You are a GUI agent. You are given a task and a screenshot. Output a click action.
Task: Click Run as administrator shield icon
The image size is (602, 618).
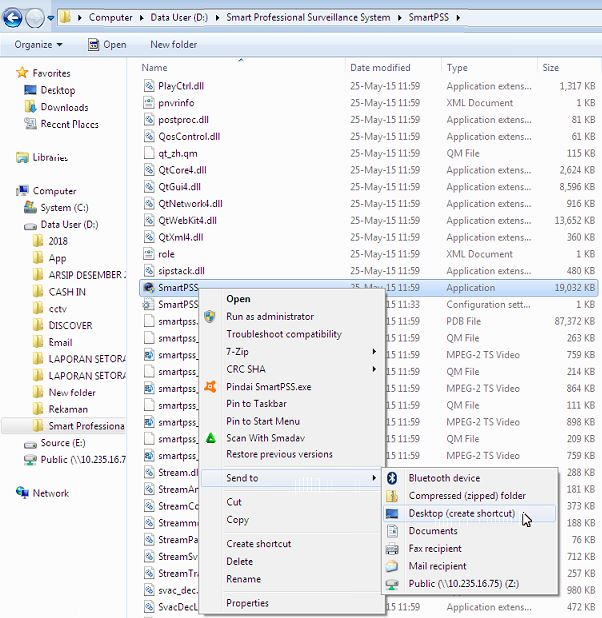[x=210, y=316]
